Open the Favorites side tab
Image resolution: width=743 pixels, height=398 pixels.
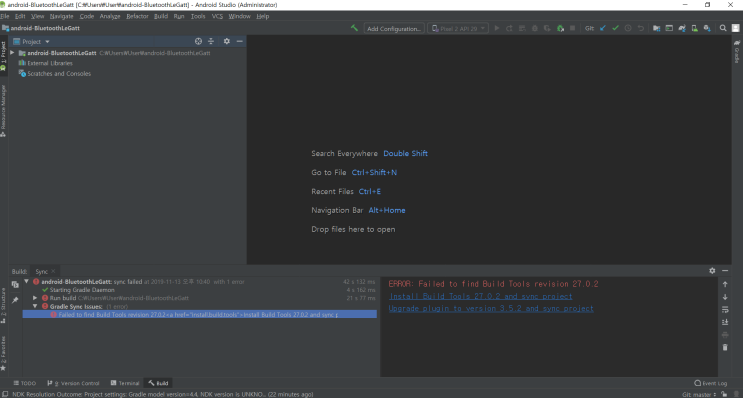(3, 353)
